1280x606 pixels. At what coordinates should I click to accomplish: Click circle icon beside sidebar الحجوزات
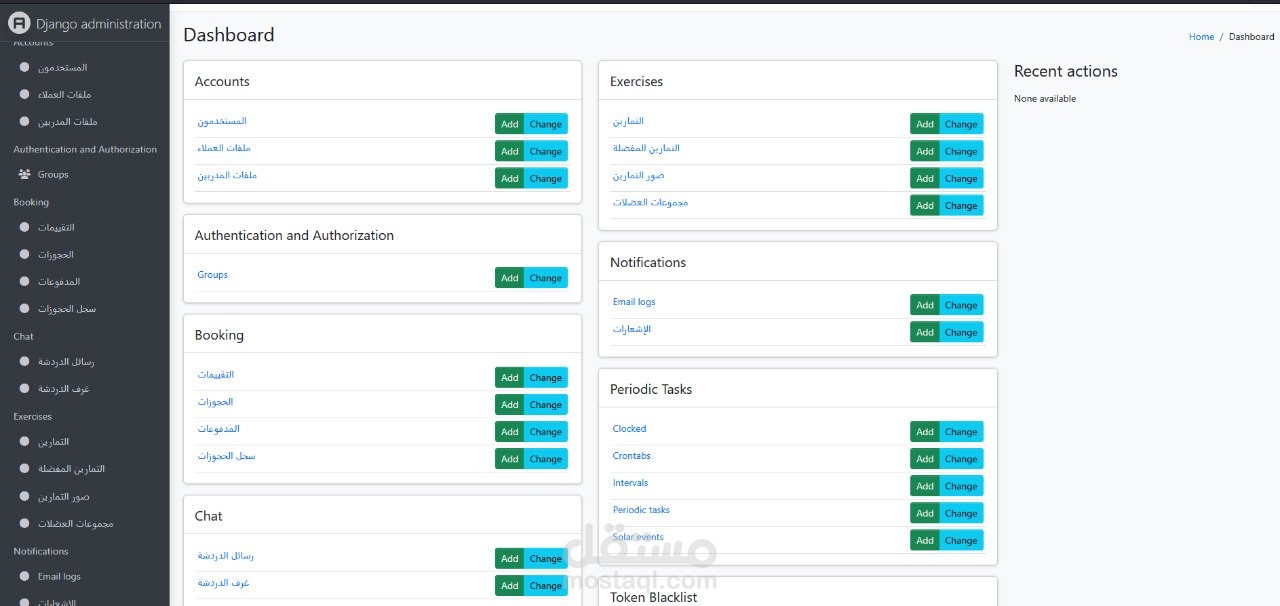24,255
